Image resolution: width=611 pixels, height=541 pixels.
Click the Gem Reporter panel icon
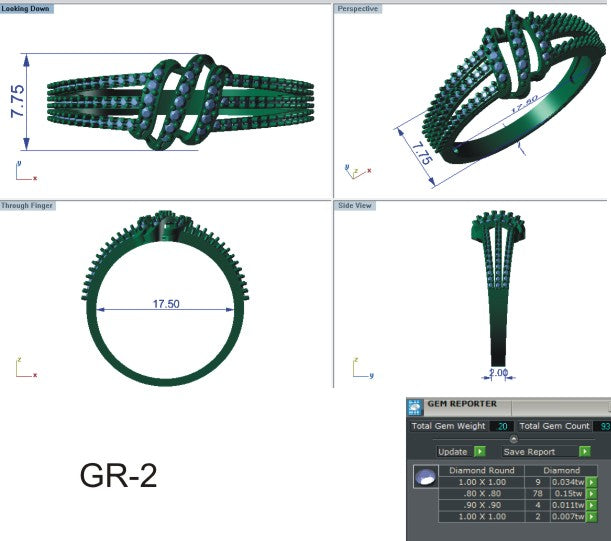click(x=415, y=407)
